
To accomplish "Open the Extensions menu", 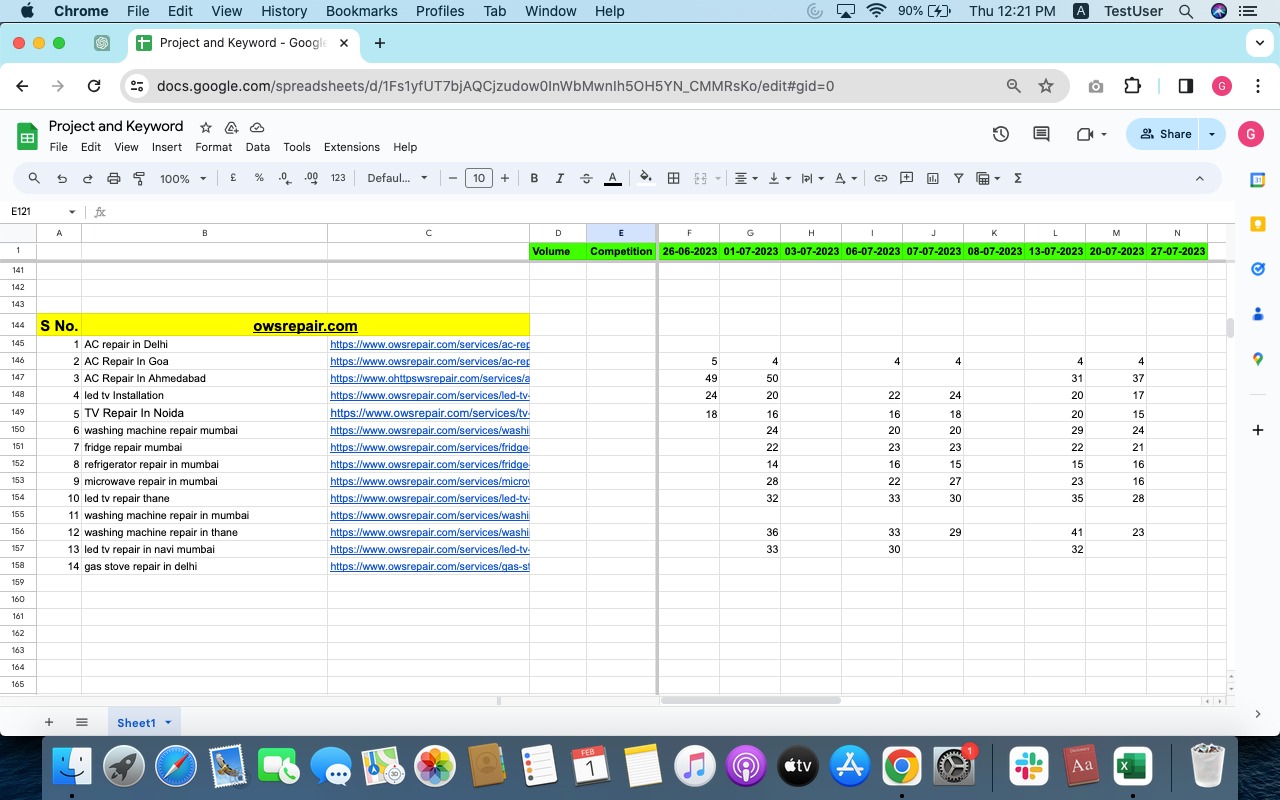I will click(x=351, y=147).
